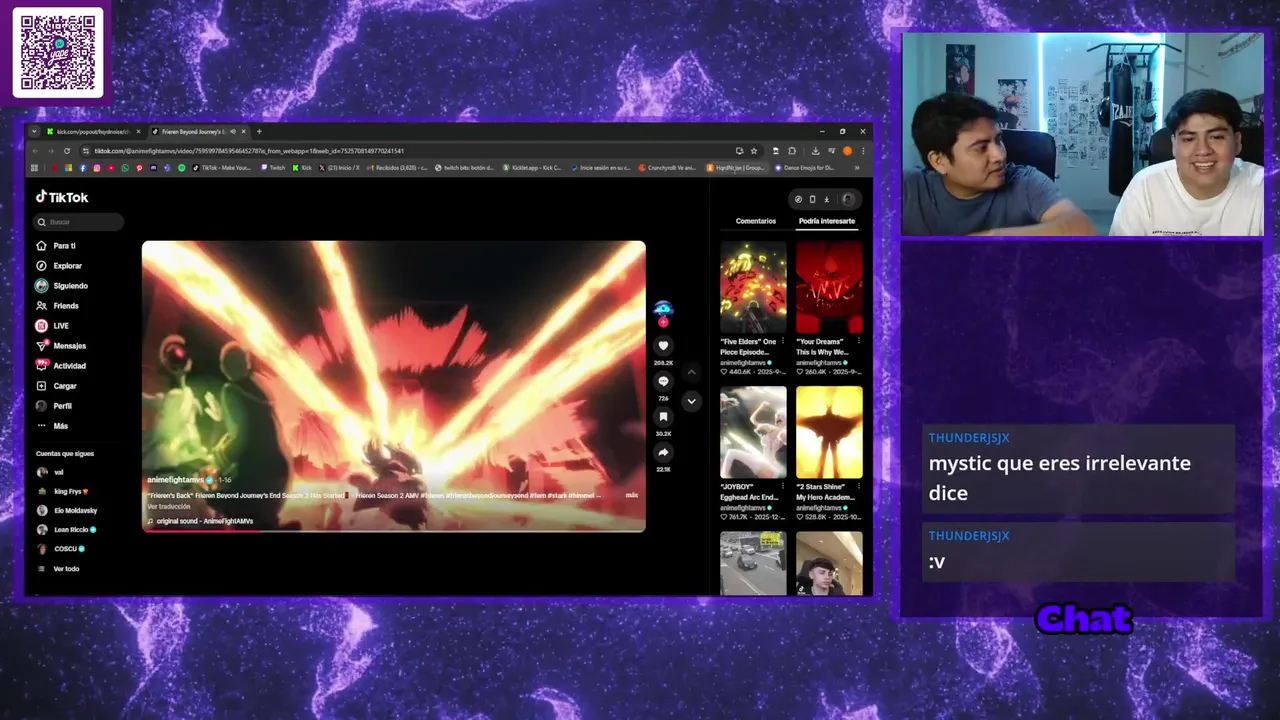Open options for "Five Elders" video
Image resolution: width=1280 pixels, height=720 pixels.
pyautogui.click(x=782, y=341)
